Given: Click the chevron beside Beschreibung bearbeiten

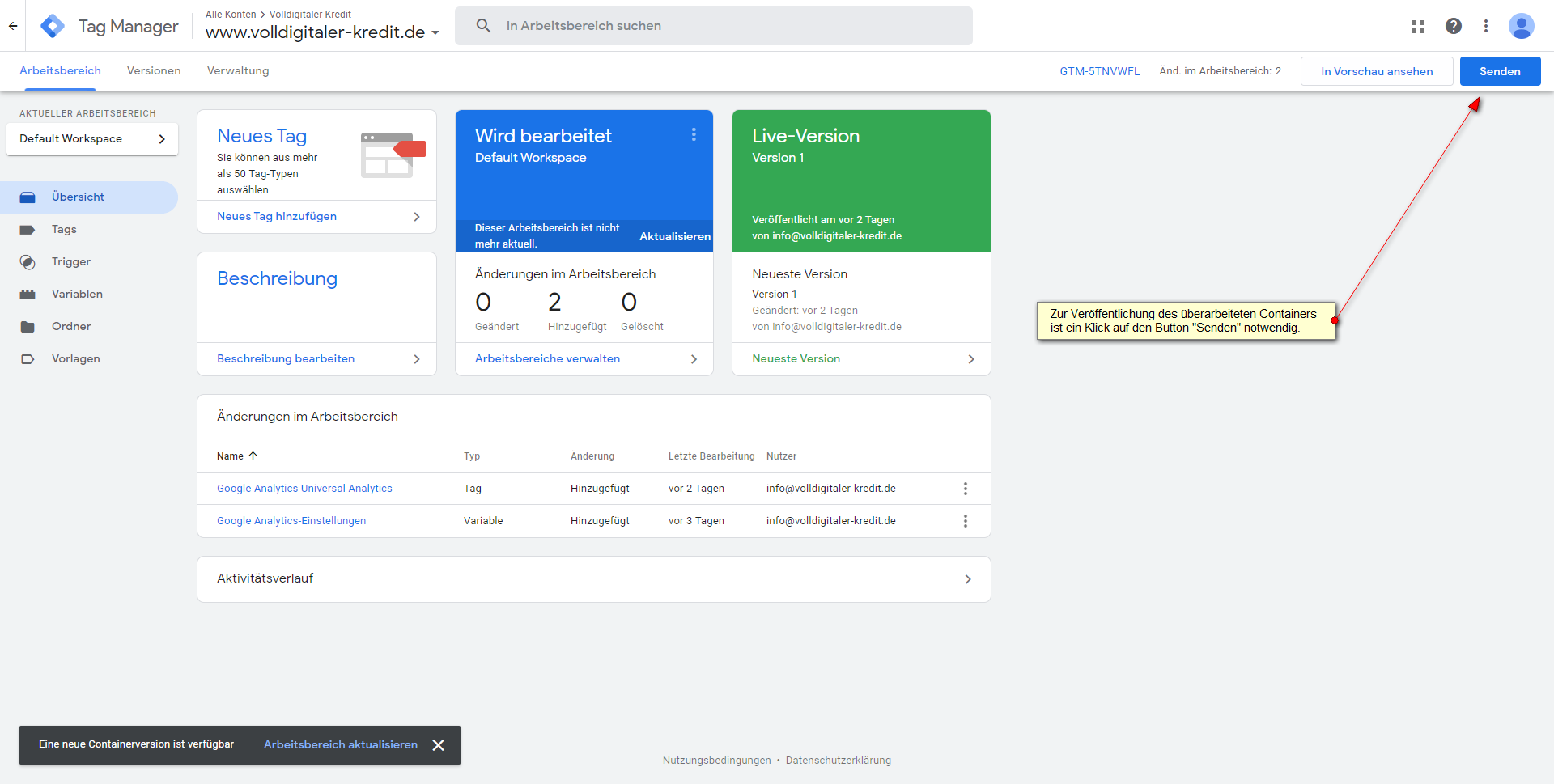Looking at the screenshot, I should [x=417, y=359].
